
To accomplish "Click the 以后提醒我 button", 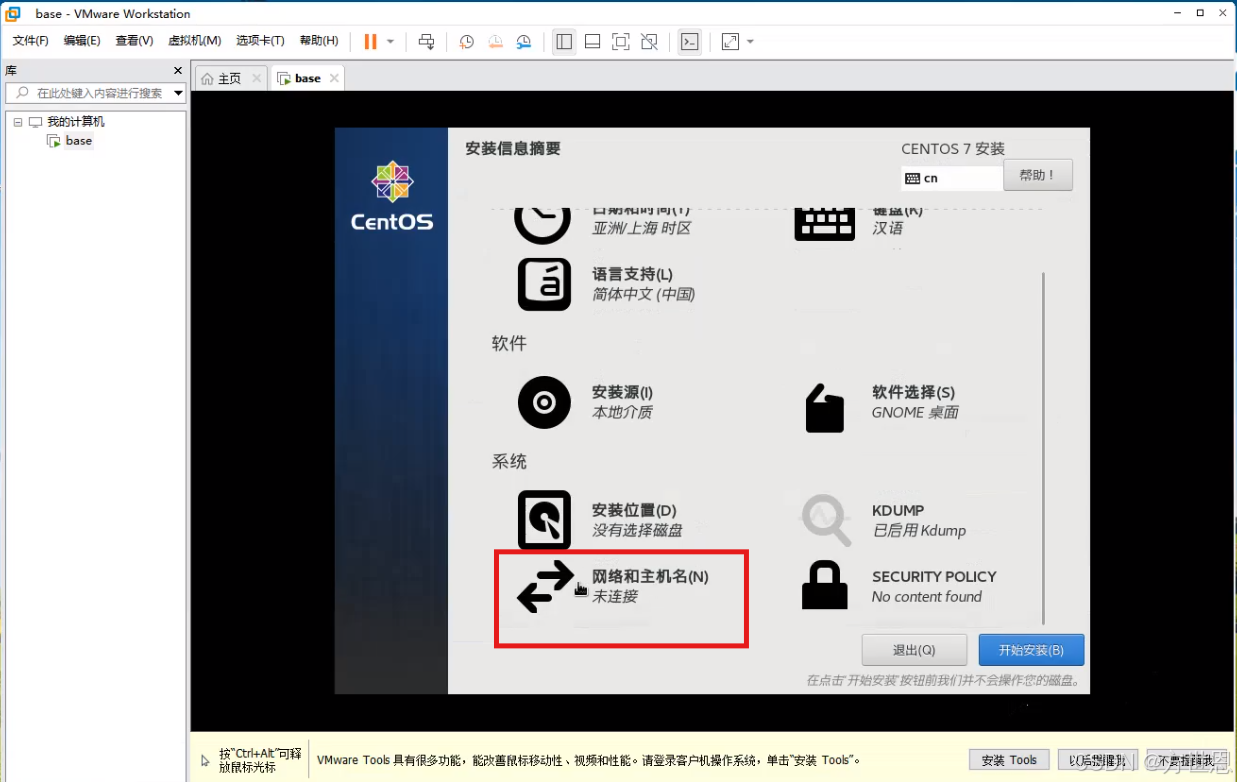I will click(1096, 760).
